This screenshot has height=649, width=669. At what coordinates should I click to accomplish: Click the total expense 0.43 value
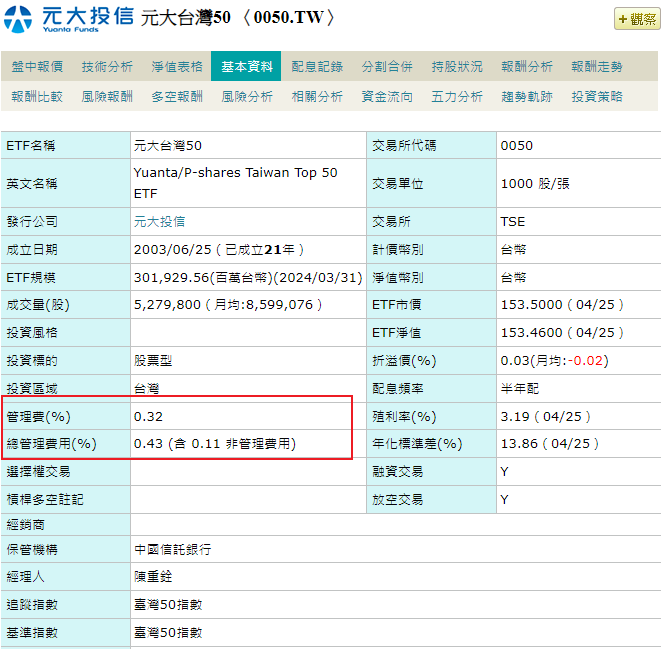point(148,444)
